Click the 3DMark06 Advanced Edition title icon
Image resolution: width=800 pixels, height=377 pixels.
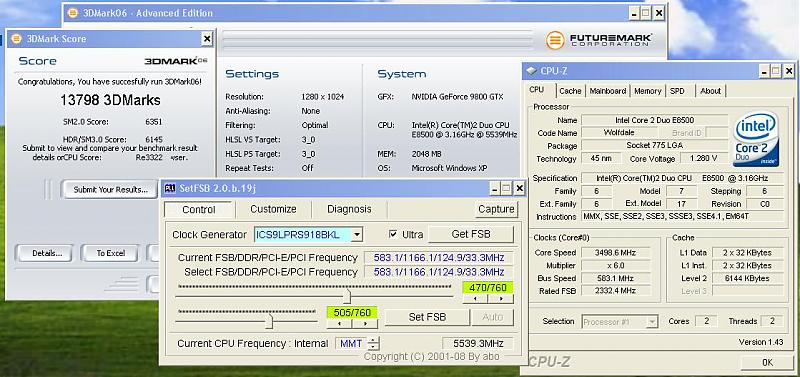point(72,13)
